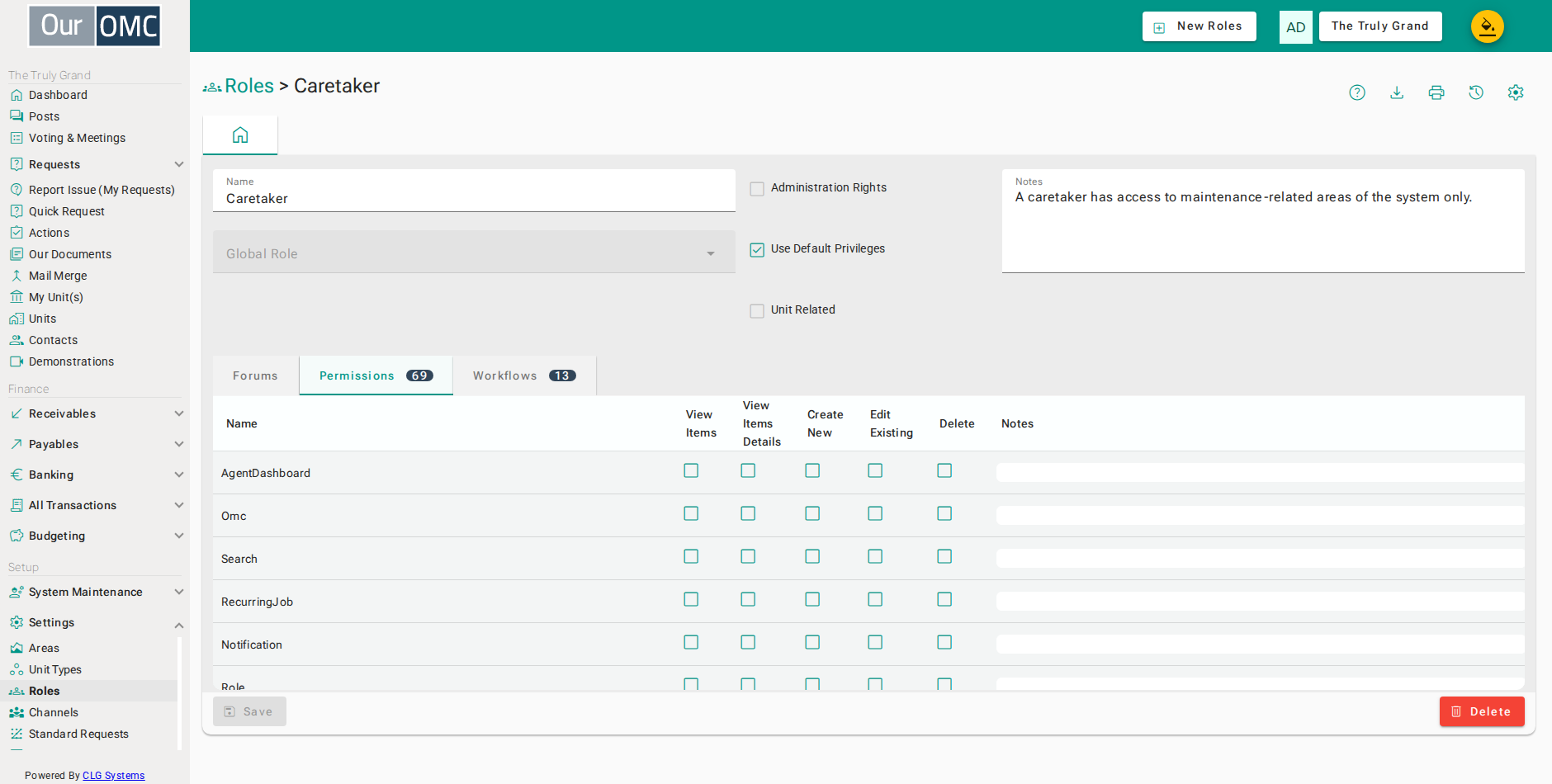Click the print icon

(x=1436, y=92)
